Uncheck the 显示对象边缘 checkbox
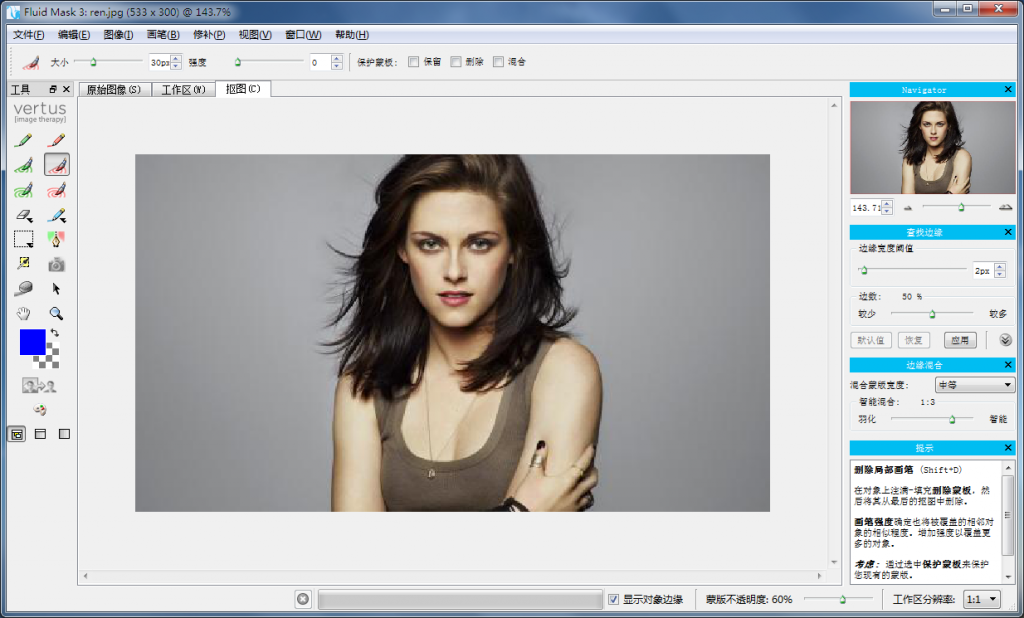Screen dimensions: 1024x618 614,599
